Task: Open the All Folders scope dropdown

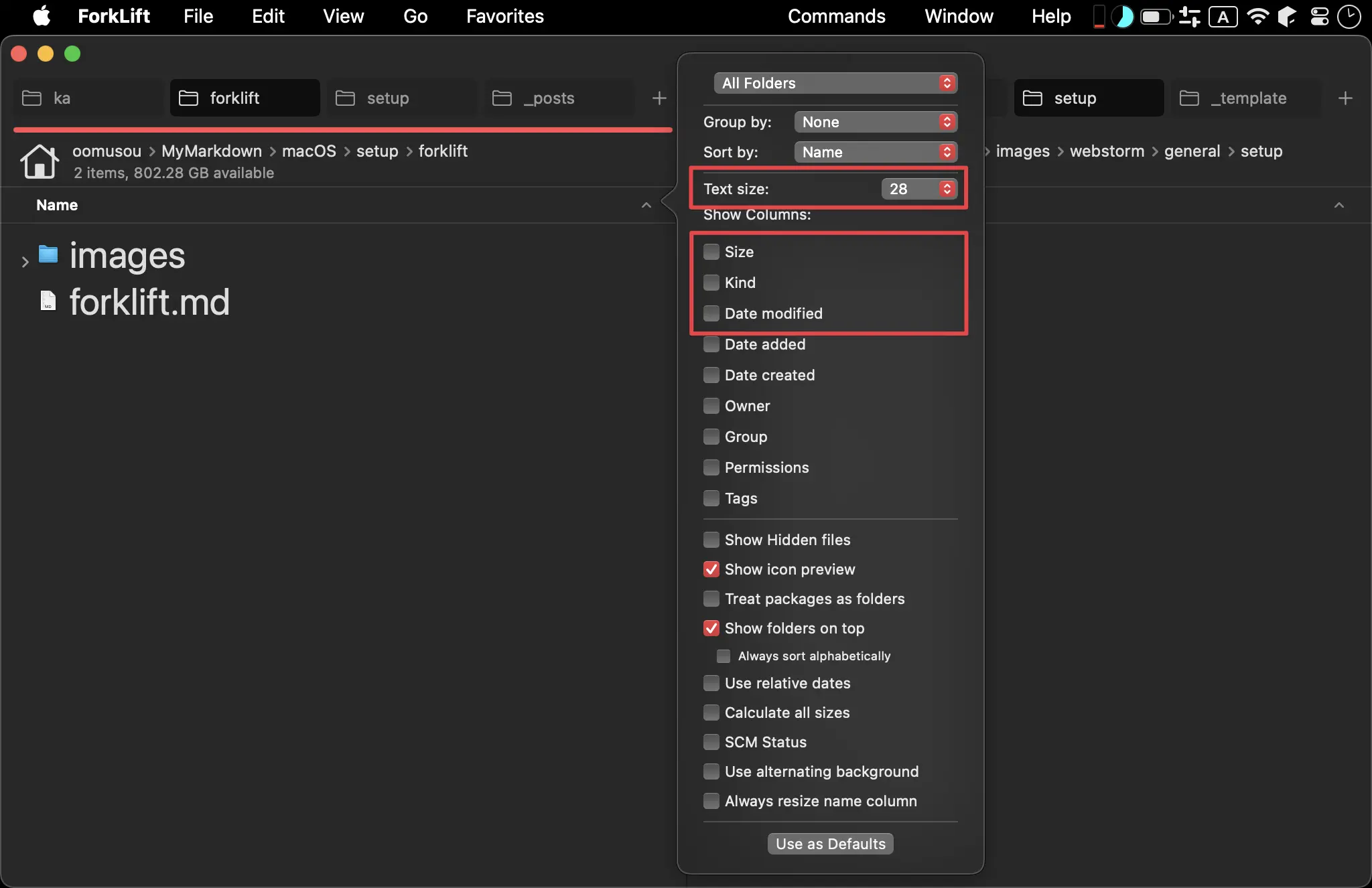Action: [x=835, y=83]
